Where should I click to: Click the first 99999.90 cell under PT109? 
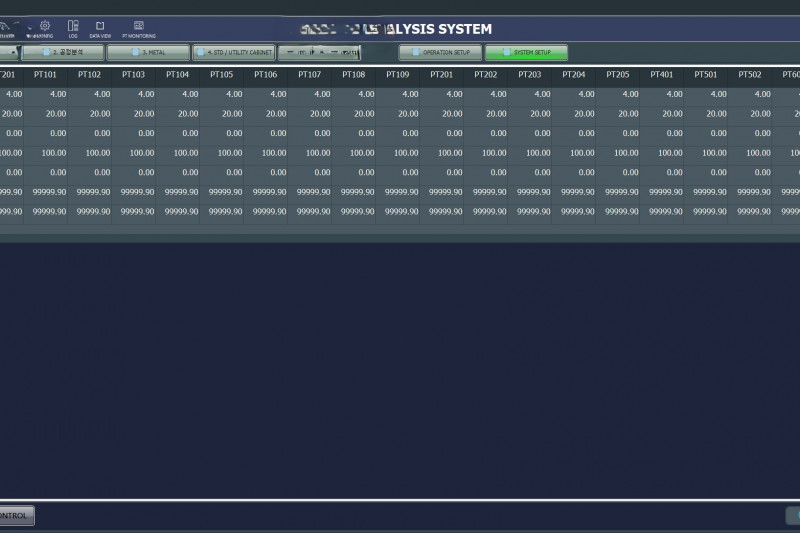pos(398,192)
